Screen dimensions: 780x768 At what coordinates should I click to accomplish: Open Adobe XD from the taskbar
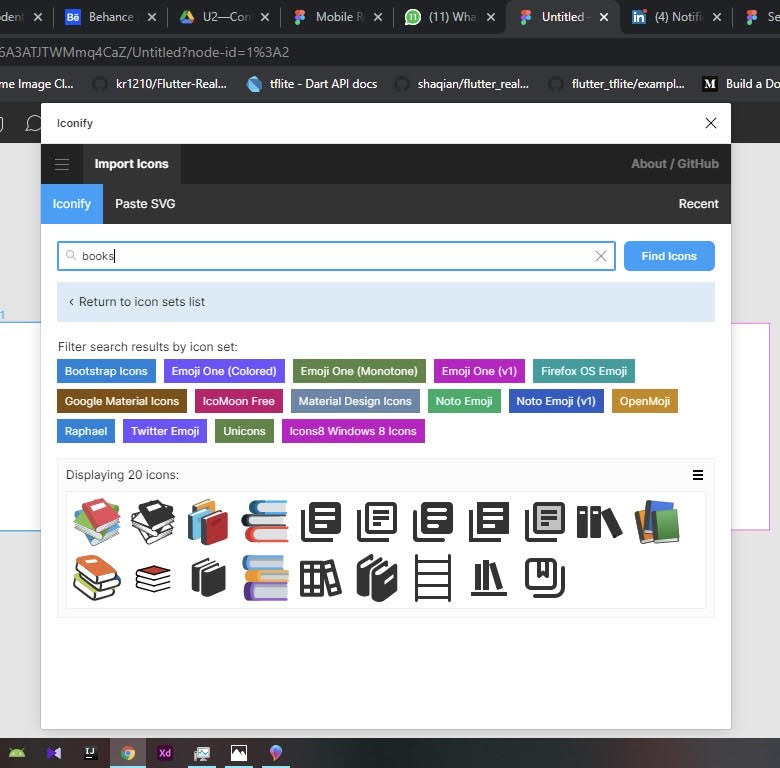click(x=165, y=753)
